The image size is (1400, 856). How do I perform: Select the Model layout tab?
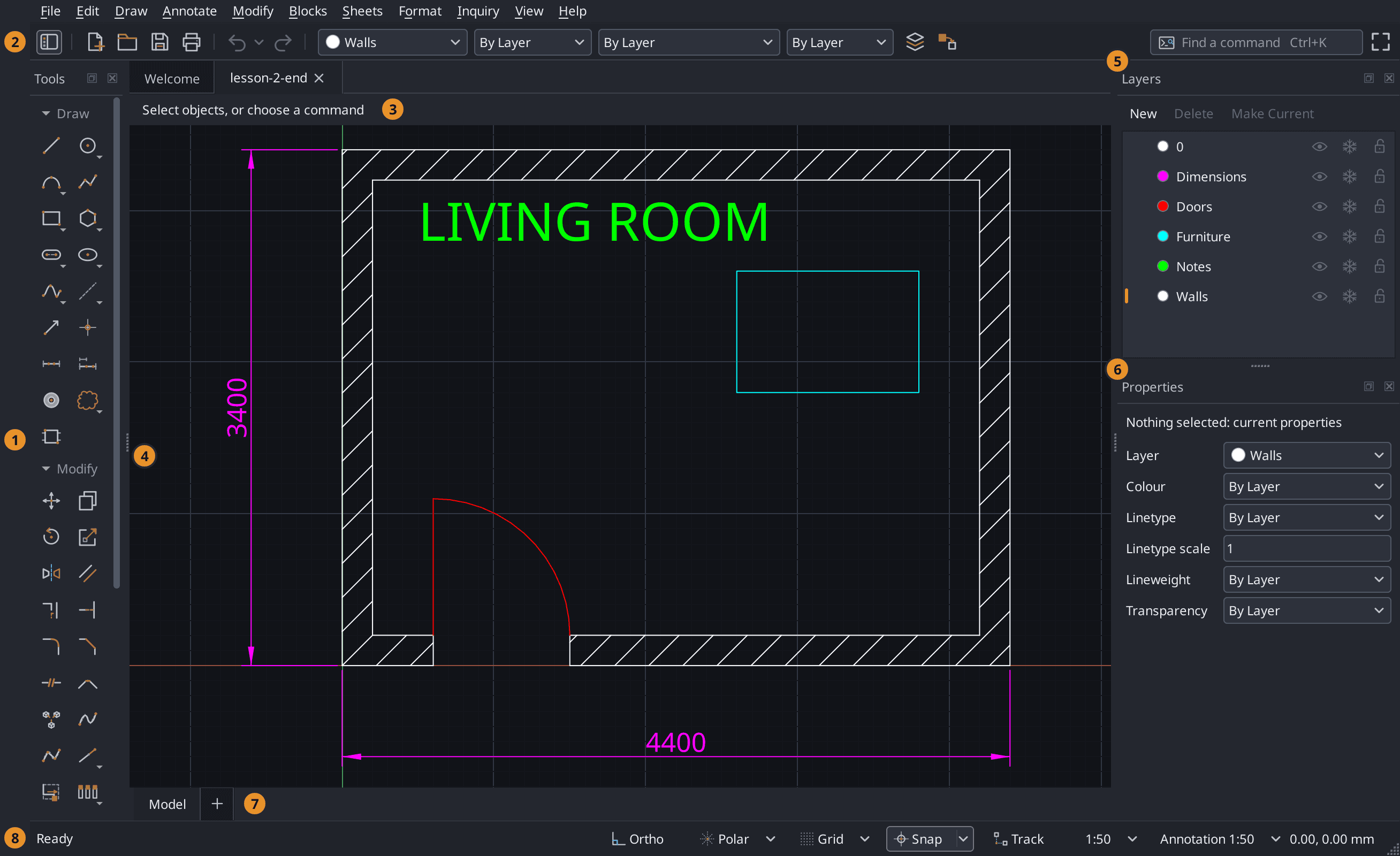(167, 804)
